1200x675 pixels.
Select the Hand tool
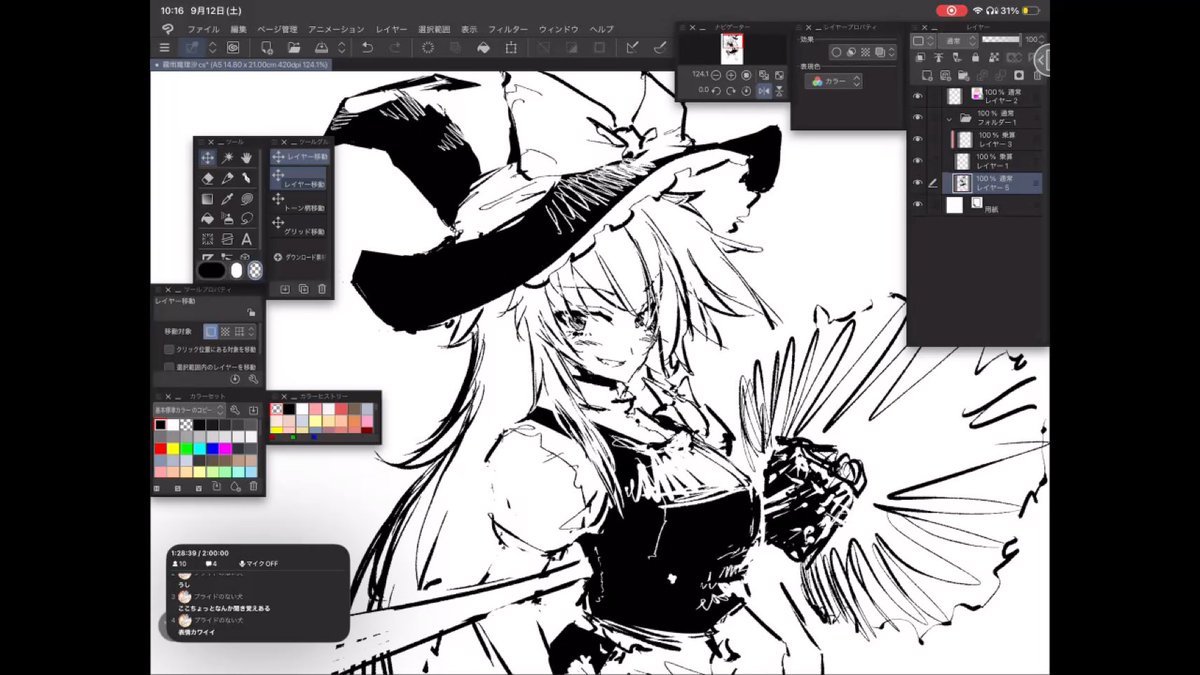coord(247,158)
